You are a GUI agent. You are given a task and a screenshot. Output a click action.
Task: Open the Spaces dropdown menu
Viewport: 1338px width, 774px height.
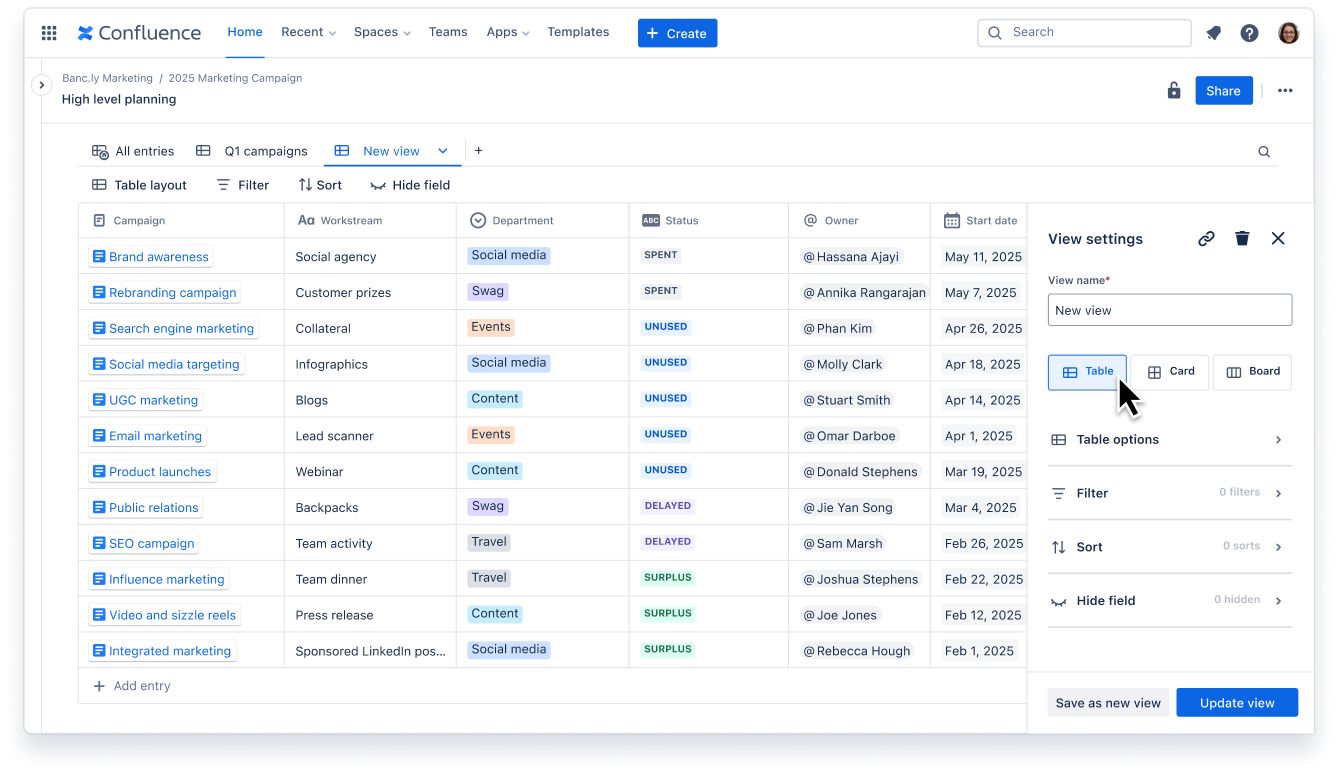point(382,32)
